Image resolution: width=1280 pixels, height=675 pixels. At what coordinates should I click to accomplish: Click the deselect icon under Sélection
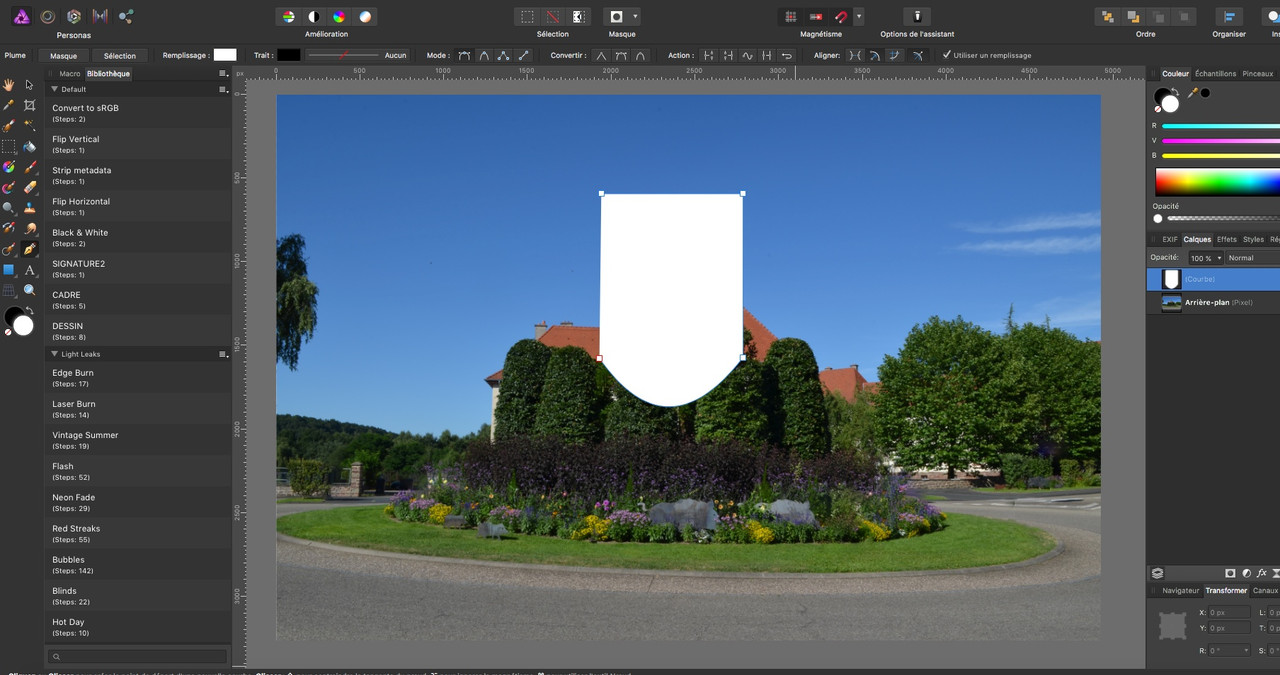pos(553,16)
